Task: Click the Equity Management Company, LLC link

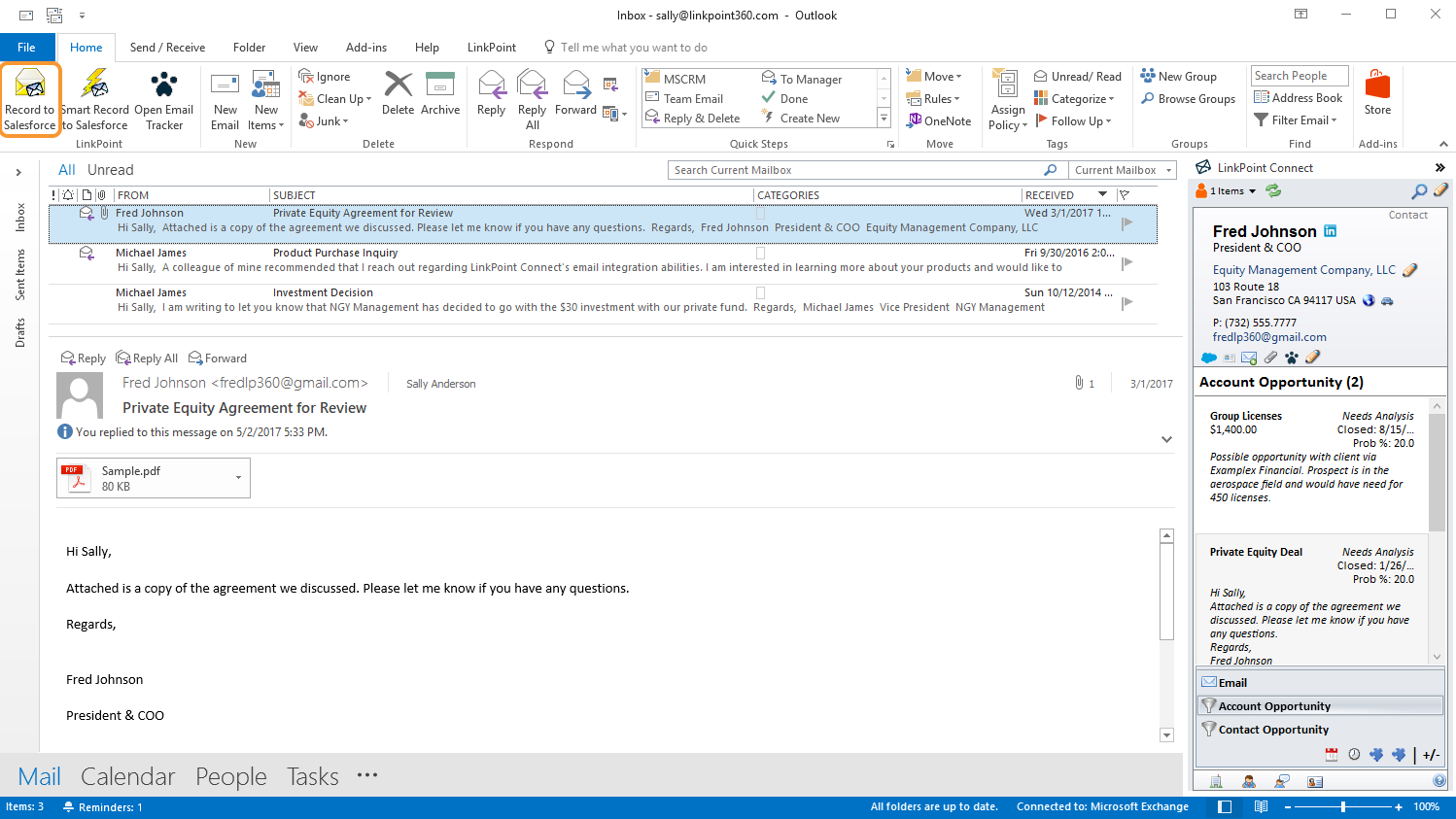Action: 1303,270
